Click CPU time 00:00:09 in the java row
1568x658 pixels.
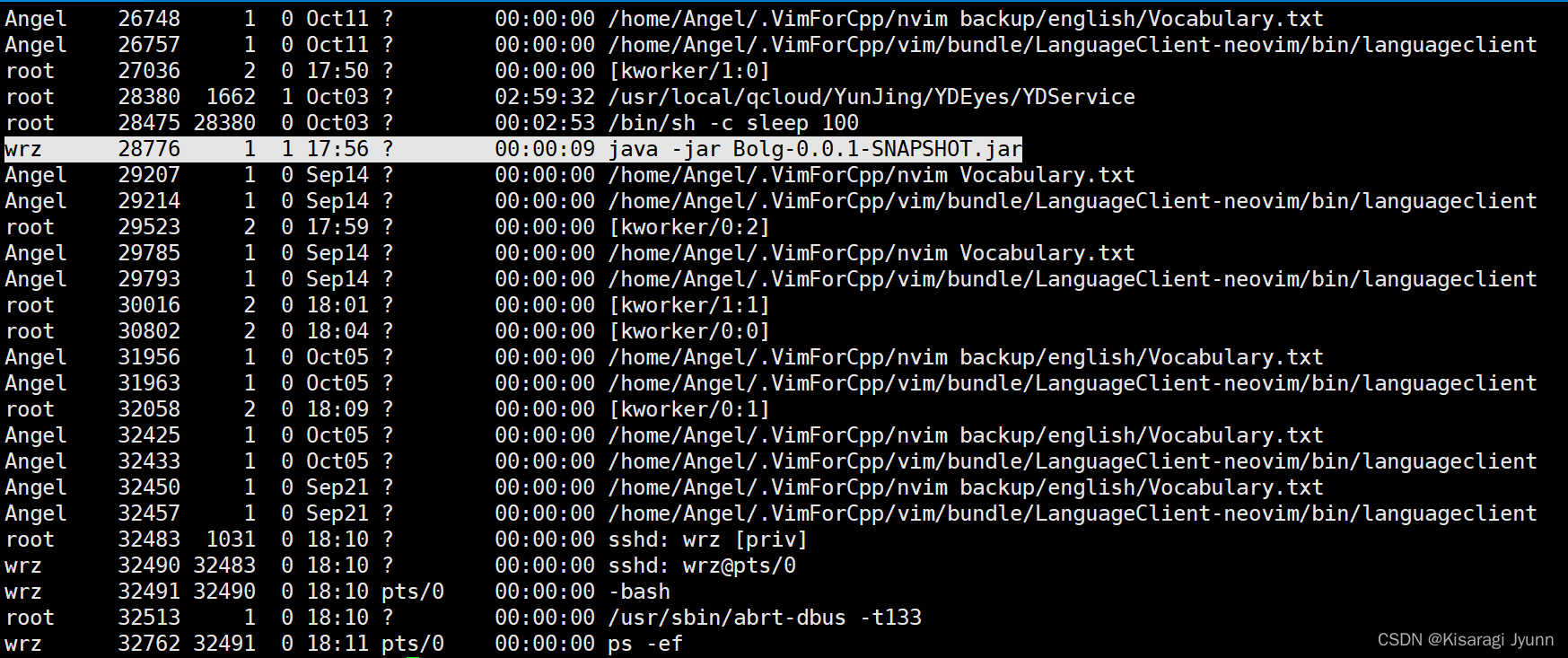pos(545,149)
